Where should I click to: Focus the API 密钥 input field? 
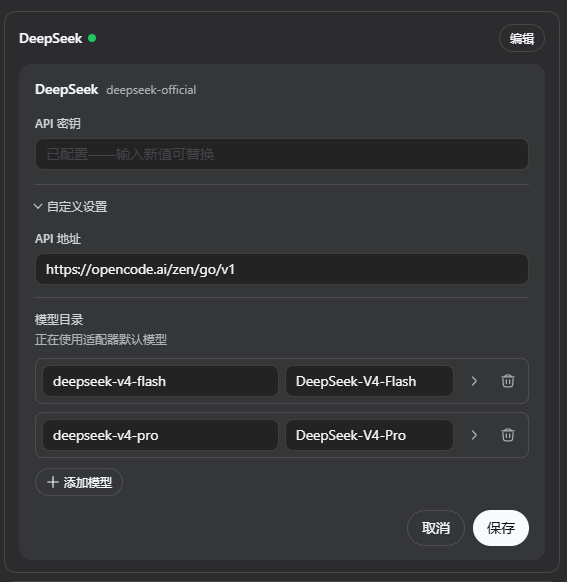tap(282, 154)
